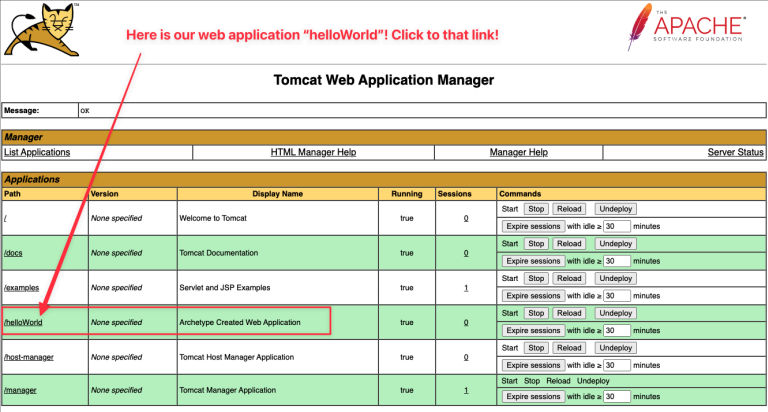The height and width of the screenshot is (412, 768).
Task: Reload the /host-manager application
Action: 569,348
